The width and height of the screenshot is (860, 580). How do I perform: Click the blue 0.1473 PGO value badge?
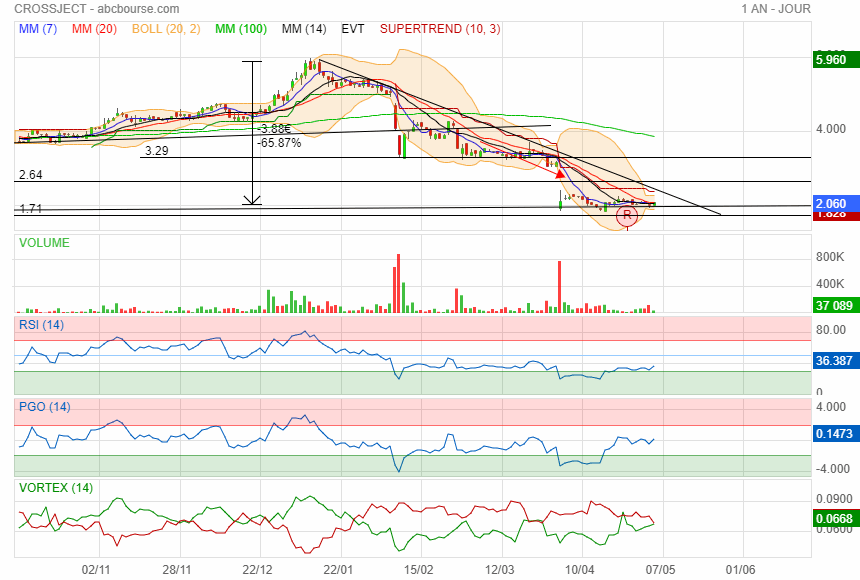(x=836, y=433)
